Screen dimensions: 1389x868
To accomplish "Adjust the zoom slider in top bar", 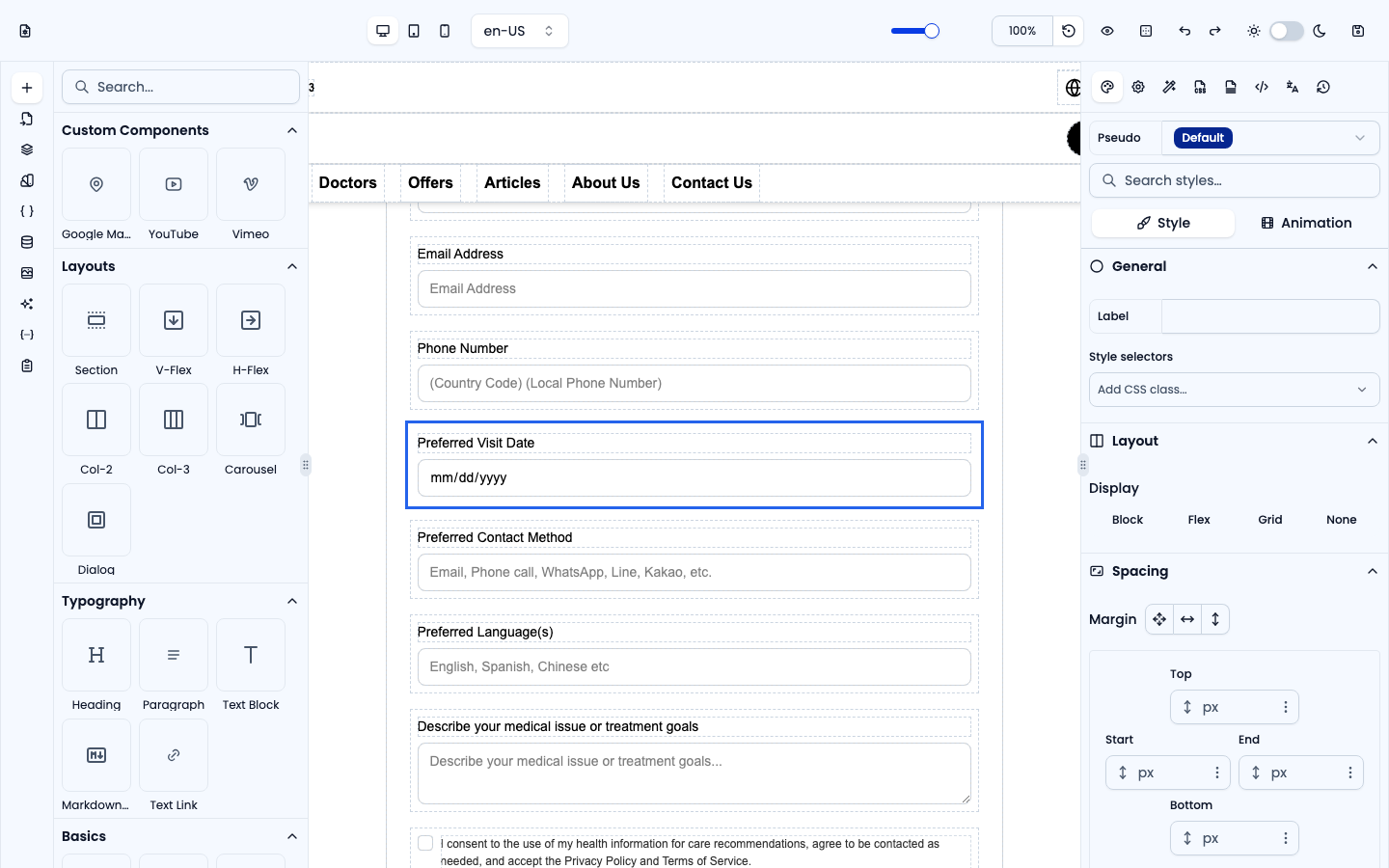I will [915, 31].
